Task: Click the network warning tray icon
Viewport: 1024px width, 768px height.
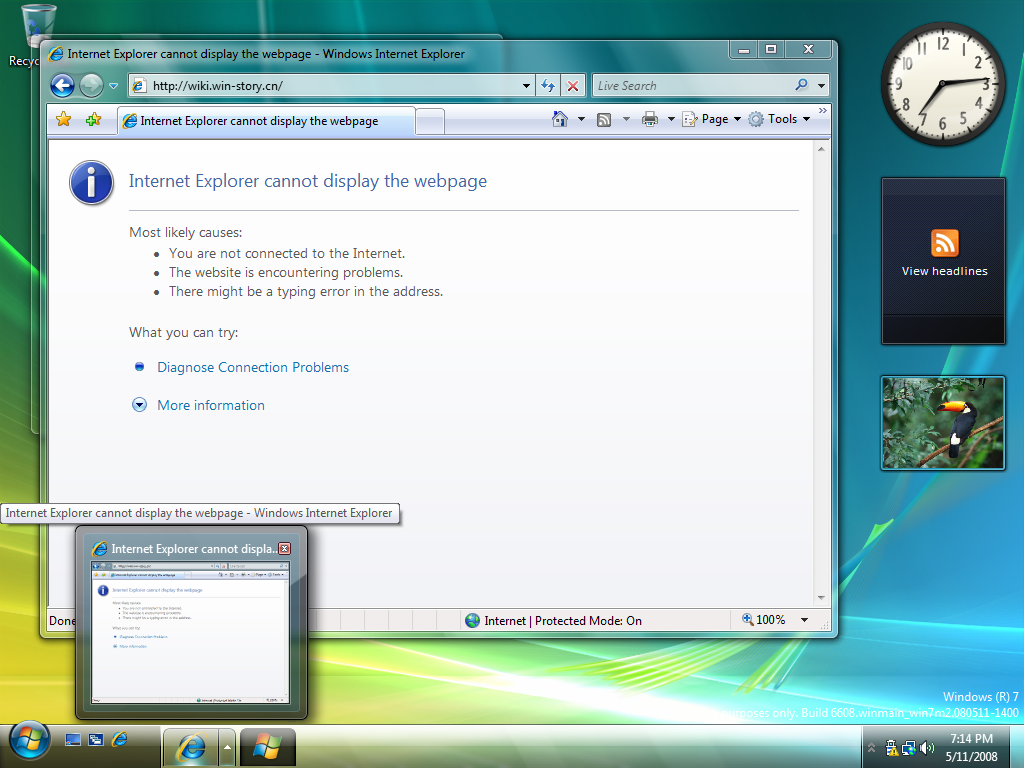Action: point(891,748)
